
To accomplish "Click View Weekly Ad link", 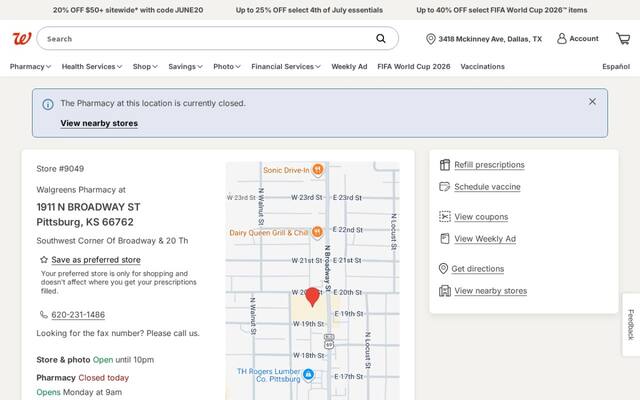I will point(485,239).
